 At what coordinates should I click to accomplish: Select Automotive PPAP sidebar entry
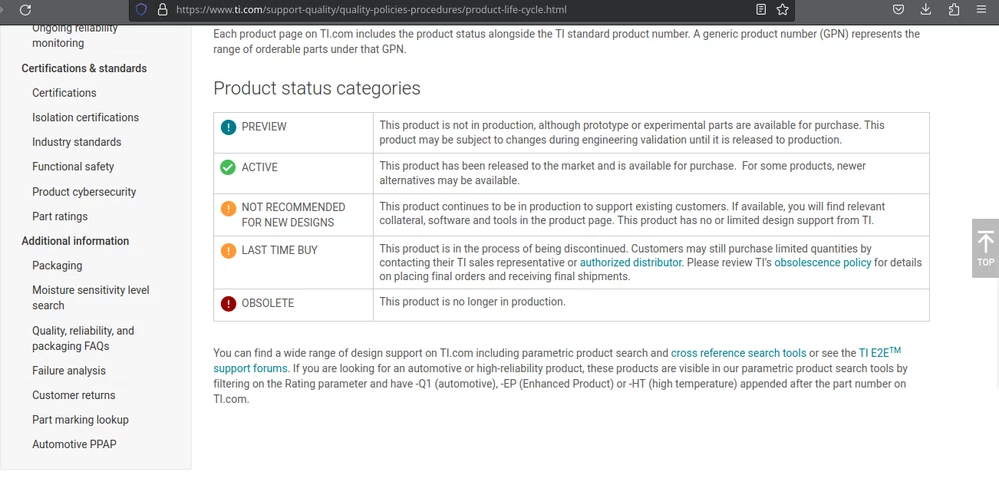pos(75,444)
